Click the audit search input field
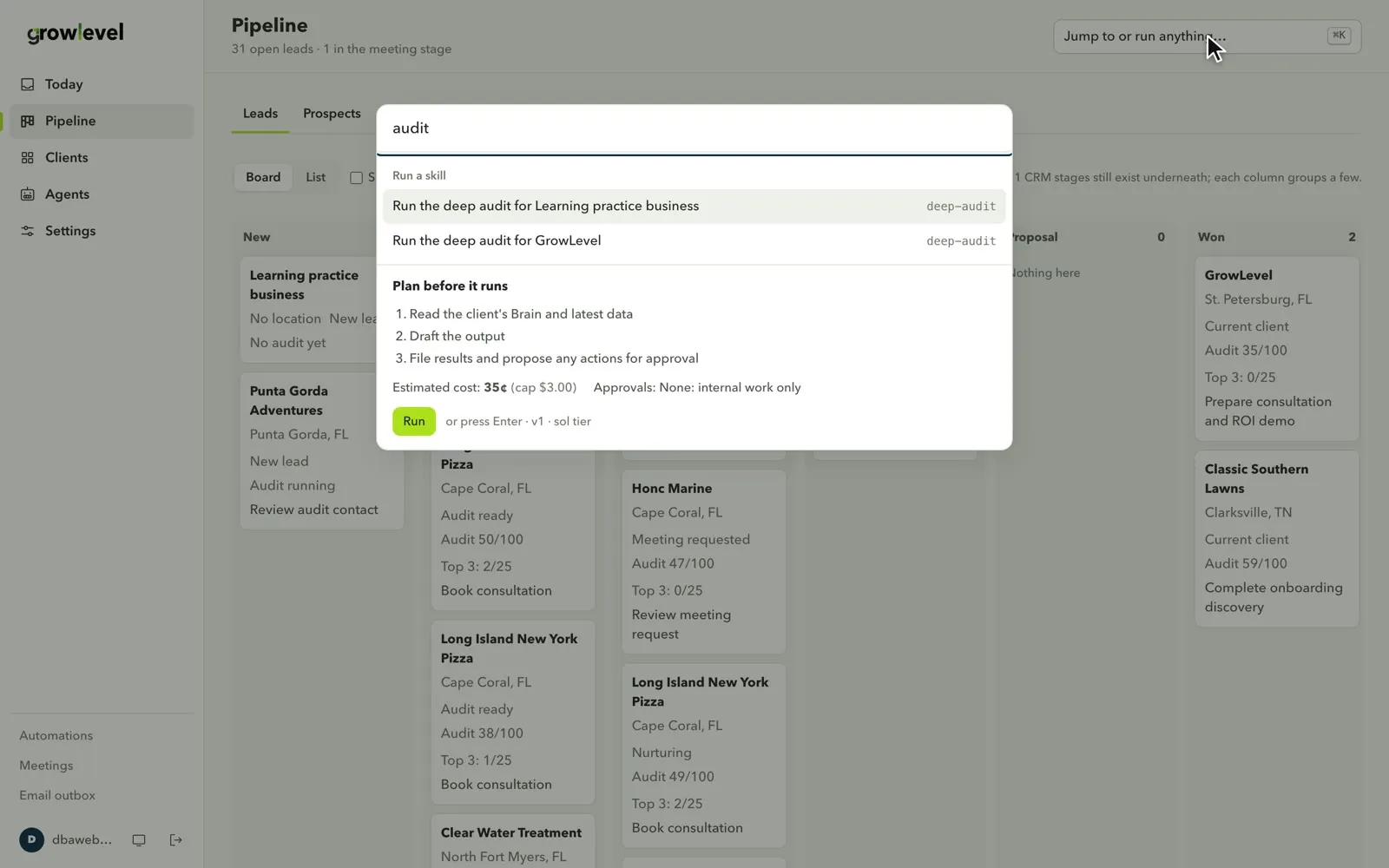Image resolution: width=1389 pixels, height=868 pixels. (694, 128)
